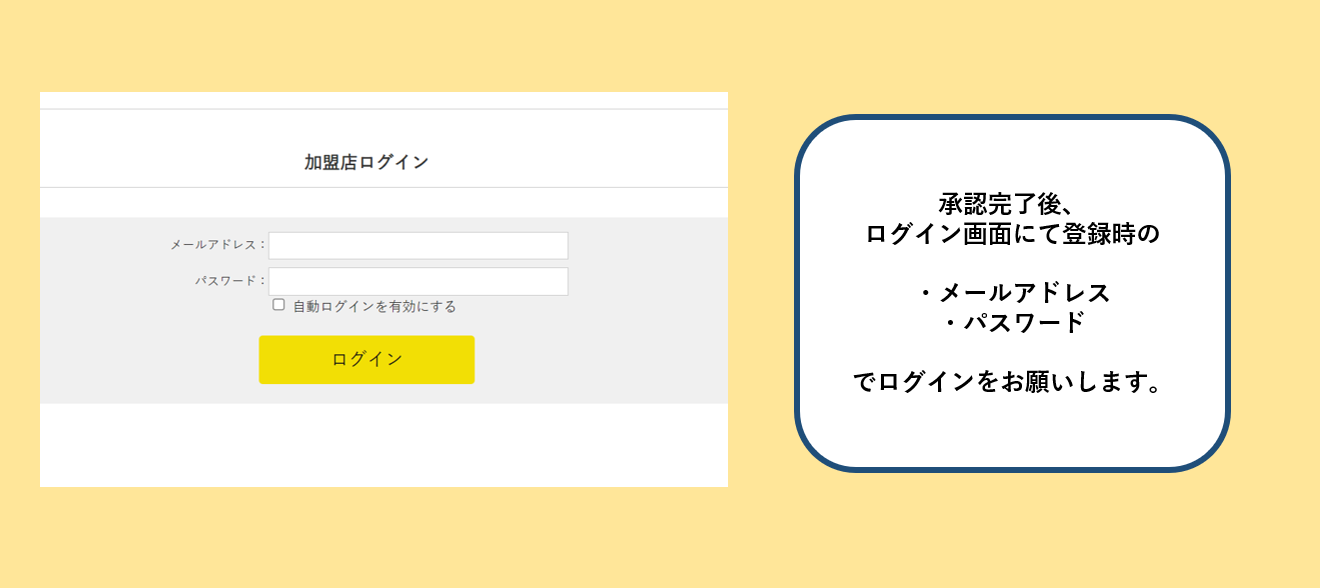Select the パスワード field label in form
This screenshot has width=1320, height=588.
229,281
